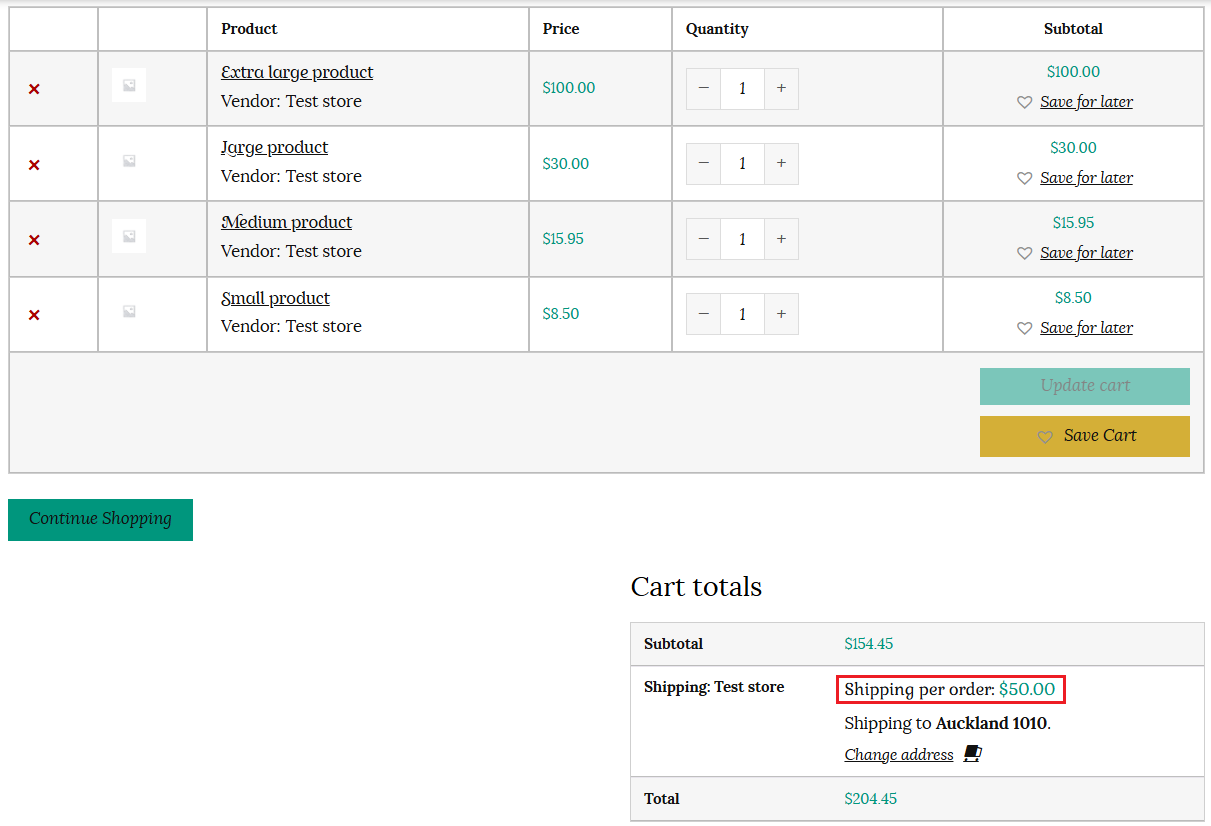Decrease quantity of Small product
Image resolution: width=1211 pixels, height=826 pixels.
coord(703,314)
